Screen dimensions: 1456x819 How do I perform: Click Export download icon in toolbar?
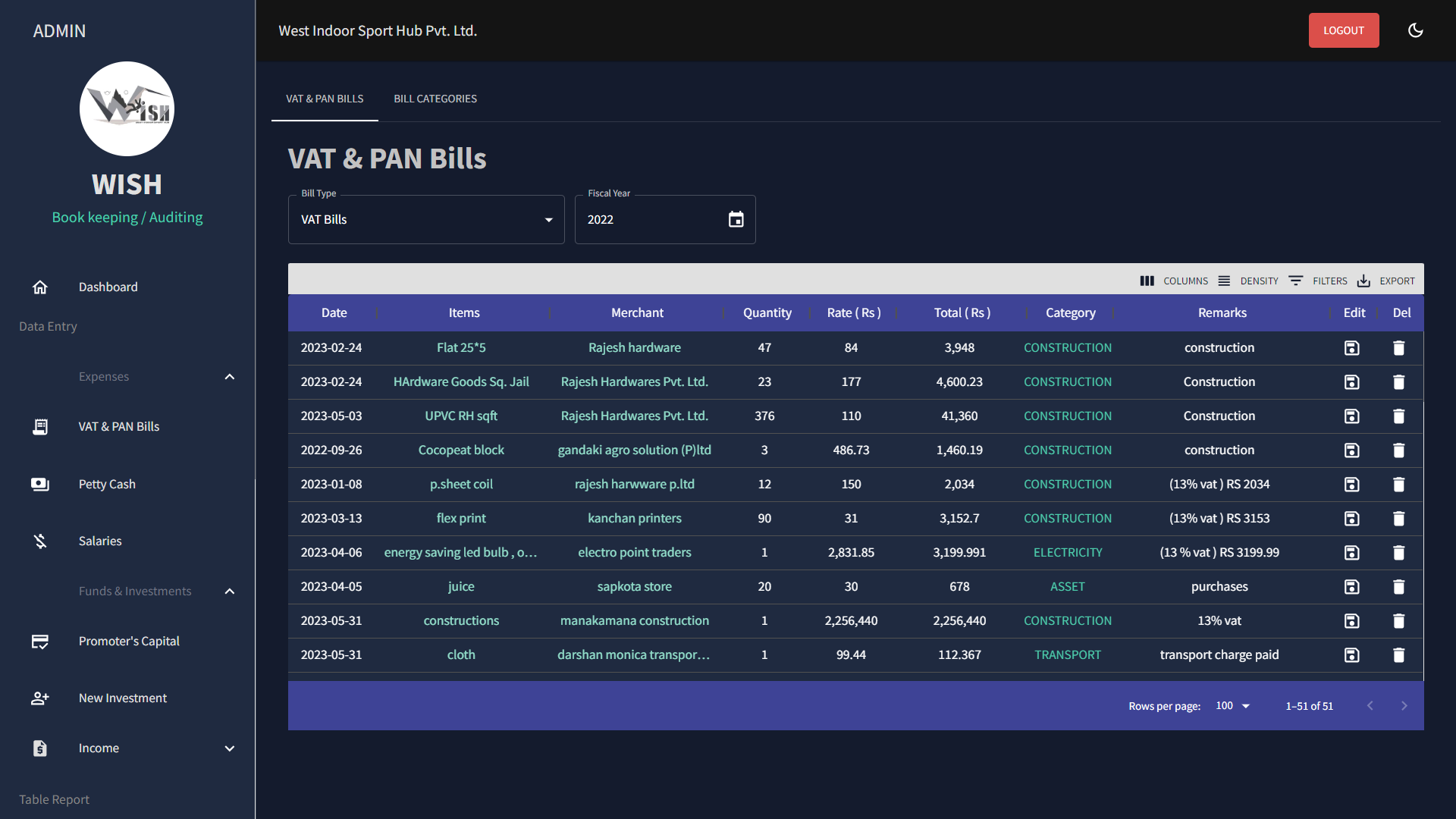(1363, 281)
